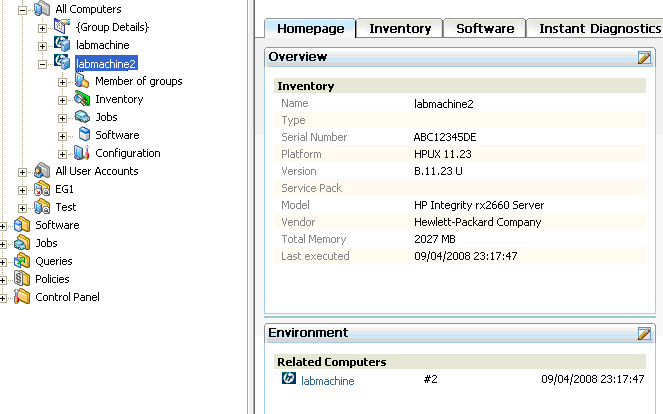Expand the All User Accounts node
This screenshot has height=414, width=663.
click(22, 172)
